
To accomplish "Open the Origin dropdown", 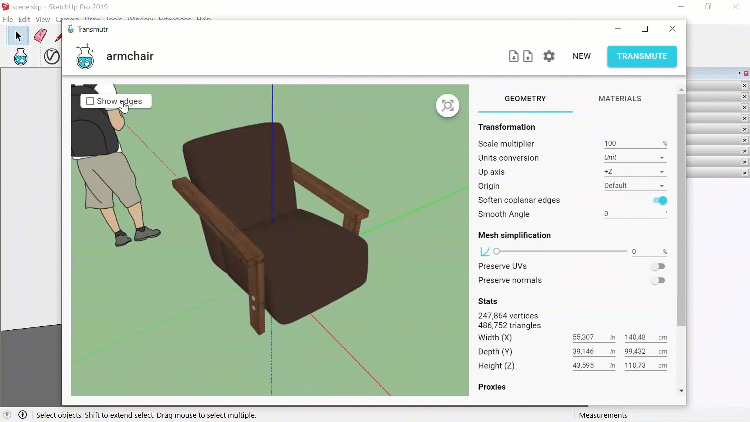I will [x=635, y=186].
